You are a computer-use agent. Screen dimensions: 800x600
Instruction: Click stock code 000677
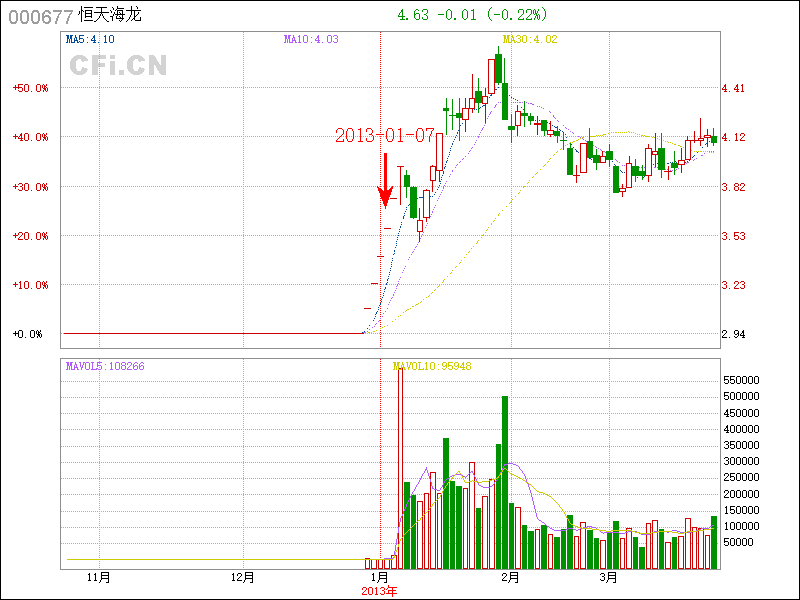[40, 17]
